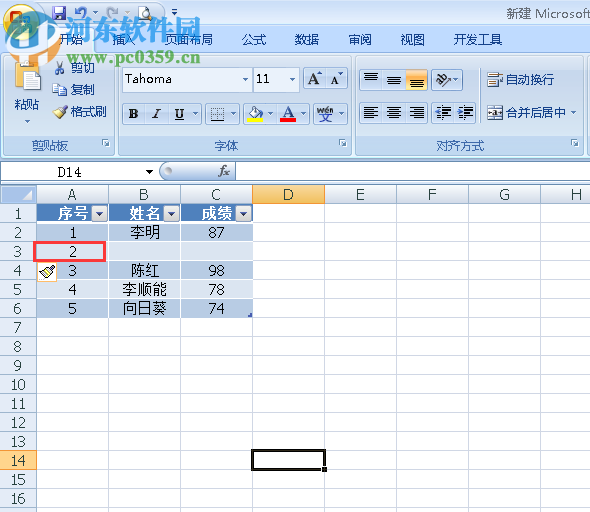
Task: Click the Undo arrow icon
Action: click(81, 13)
